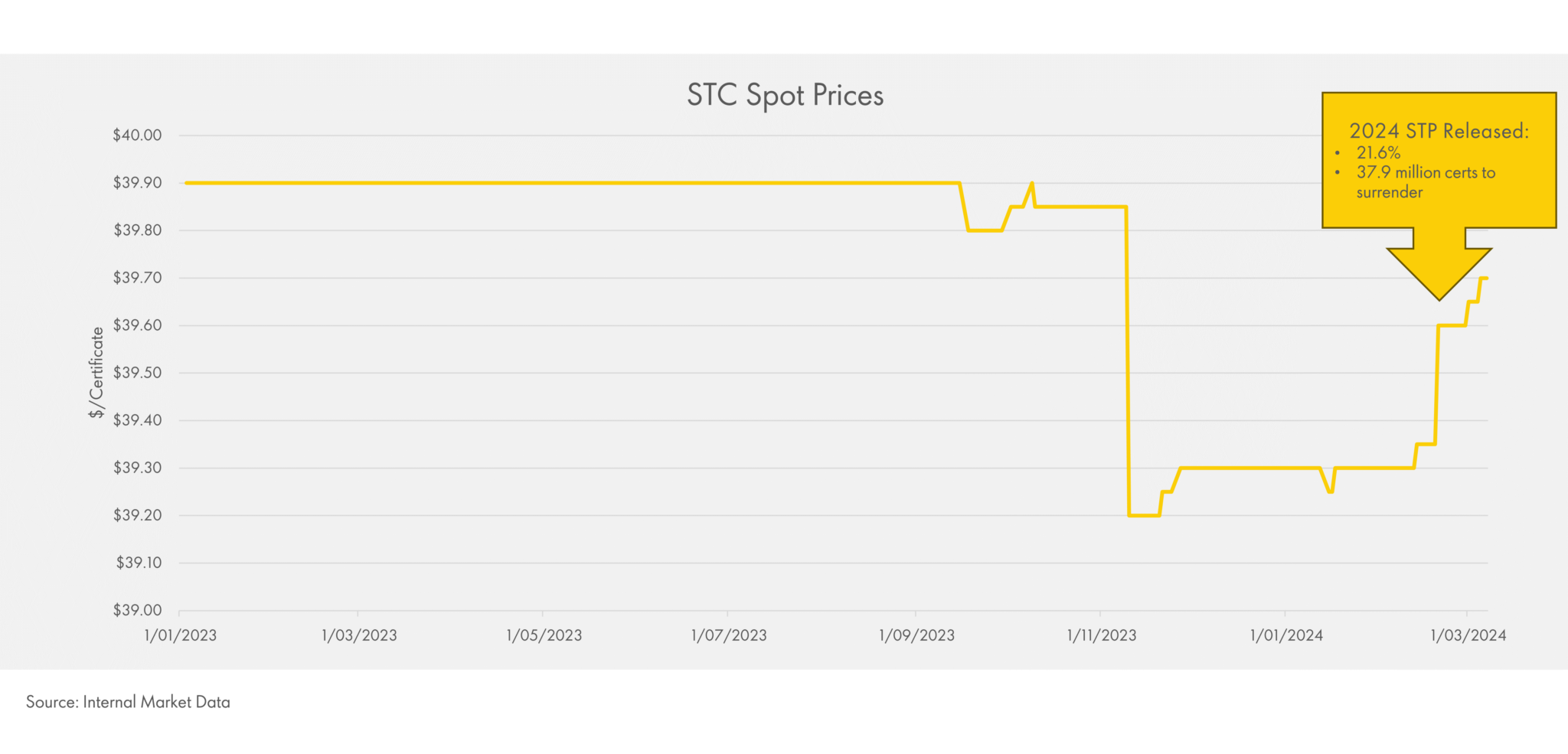The height and width of the screenshot is (754, 1568).
Task: Click the 2024 STP Released heading
Action: [1439, 131]
